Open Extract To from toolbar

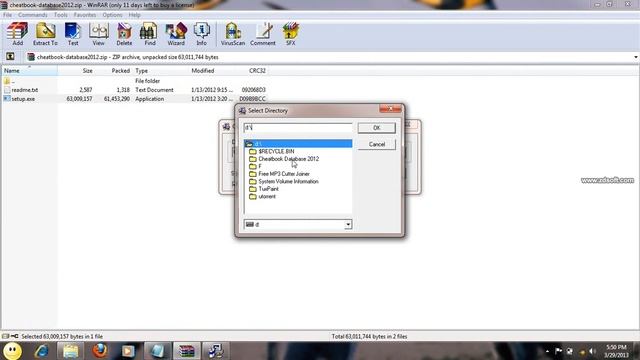(45, 34)
